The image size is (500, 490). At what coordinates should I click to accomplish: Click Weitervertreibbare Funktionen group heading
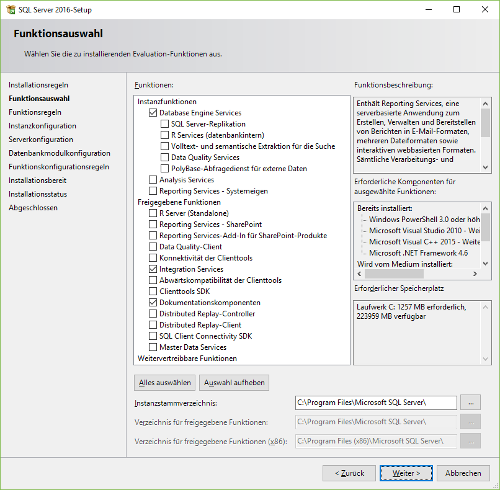(187, 358)
